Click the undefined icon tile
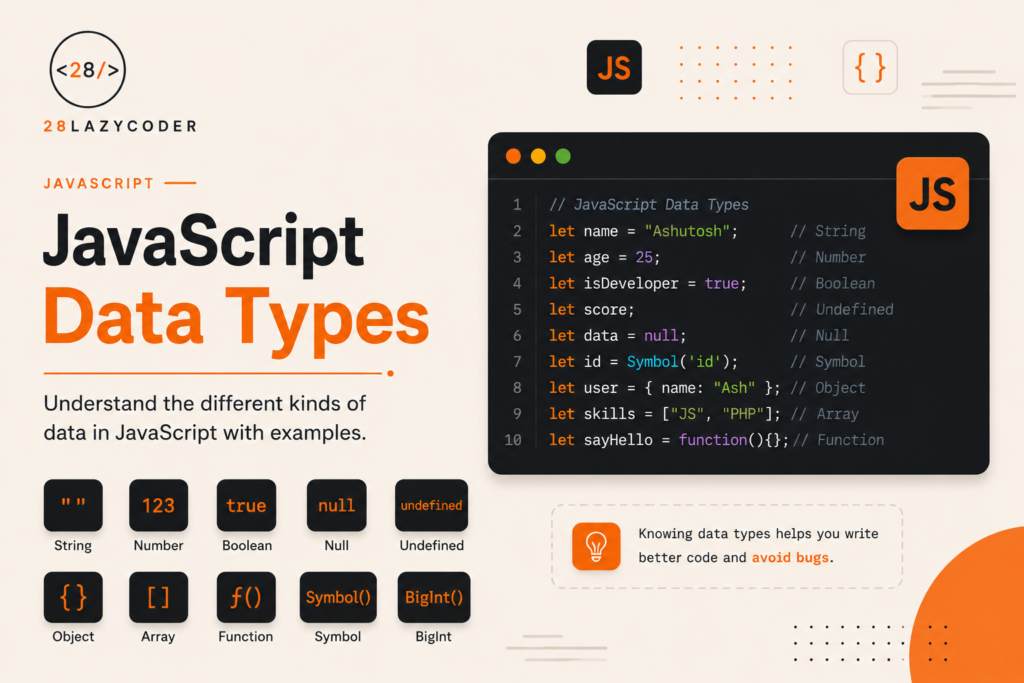Viewport: 1024px width, 683px height. click(432, 505)
